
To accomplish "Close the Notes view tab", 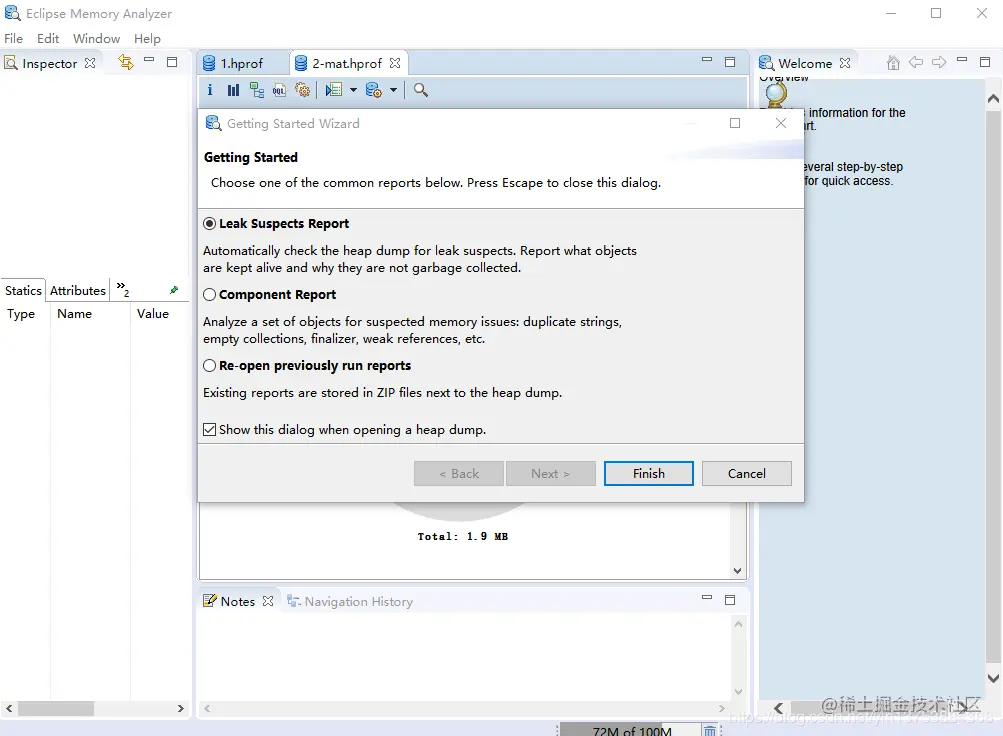I will pyautogui.click(x=268, y=601).
